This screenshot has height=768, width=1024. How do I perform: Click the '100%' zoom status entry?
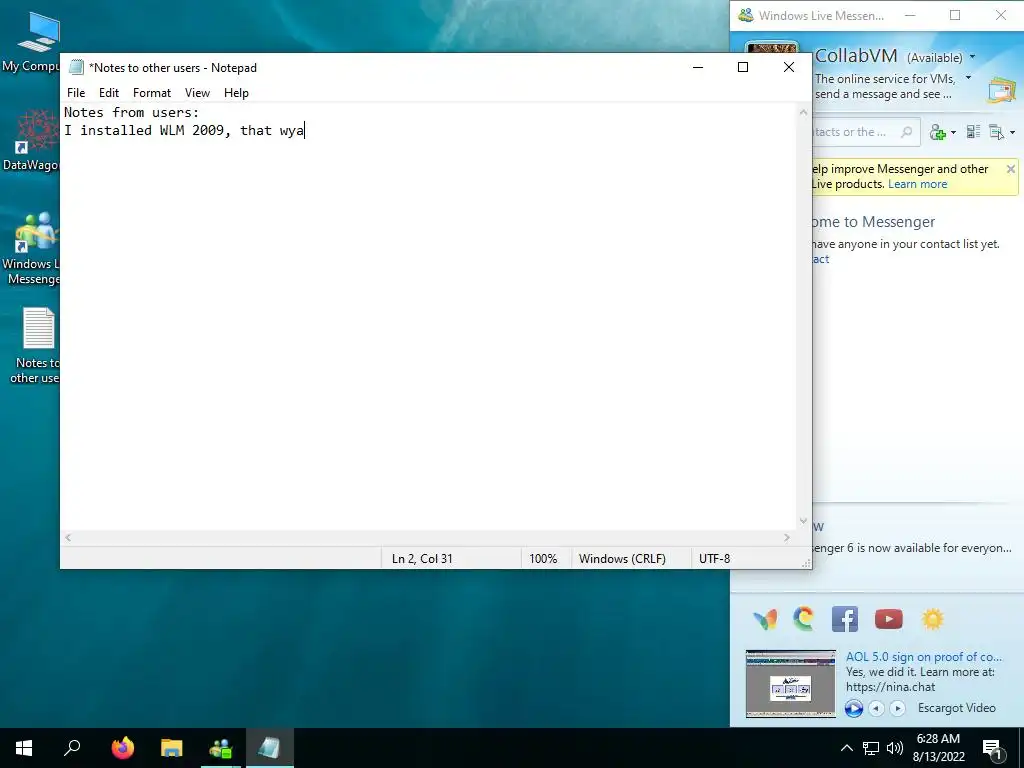click(543, 558)
